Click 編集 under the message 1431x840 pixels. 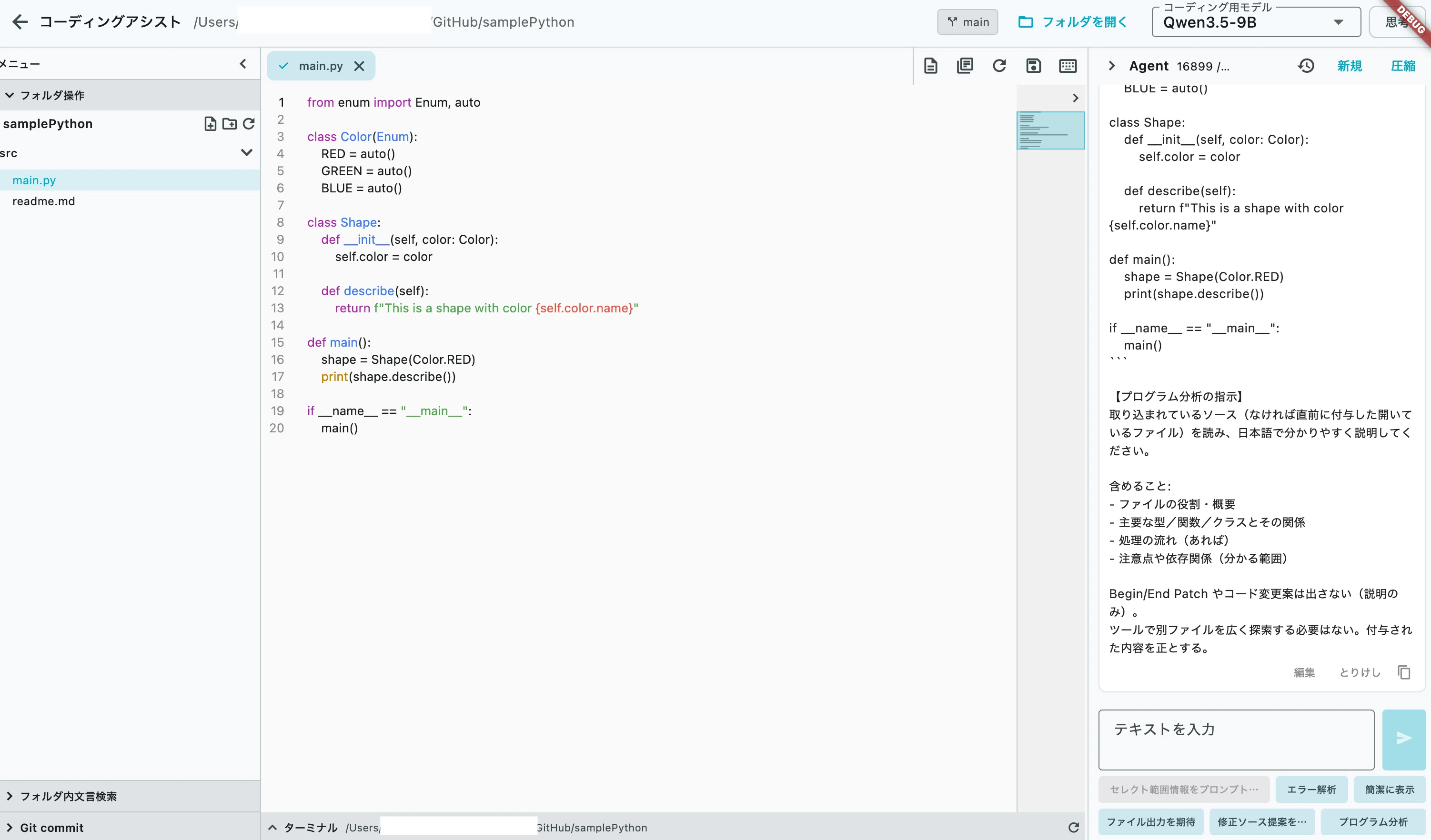[1304, 672]
